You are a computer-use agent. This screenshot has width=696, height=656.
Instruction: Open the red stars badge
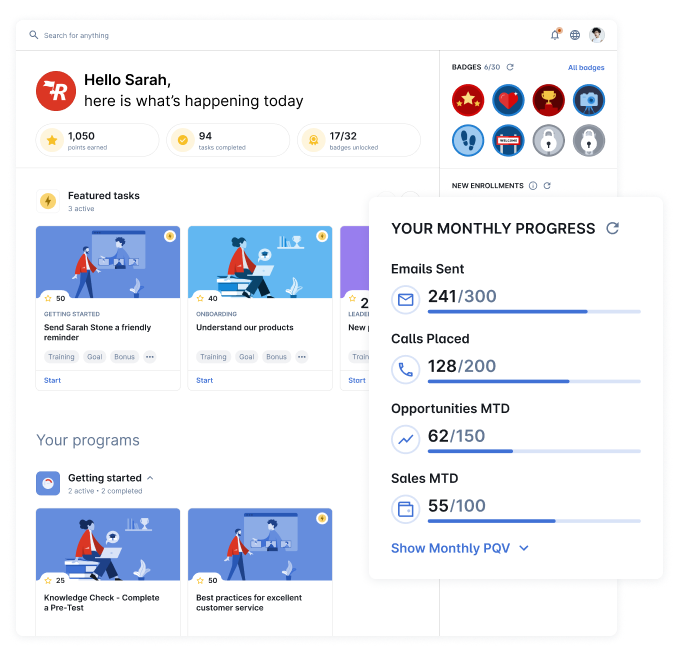(x=468, y=100)
